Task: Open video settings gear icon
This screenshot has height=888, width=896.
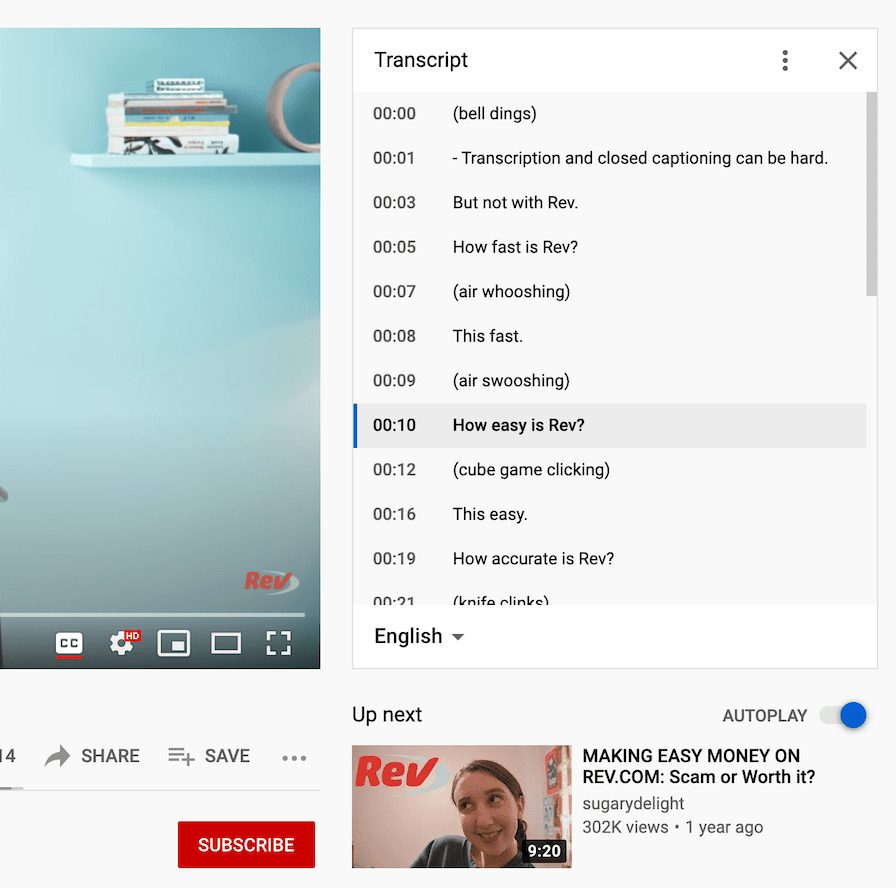Action: [x=124, y=643]
